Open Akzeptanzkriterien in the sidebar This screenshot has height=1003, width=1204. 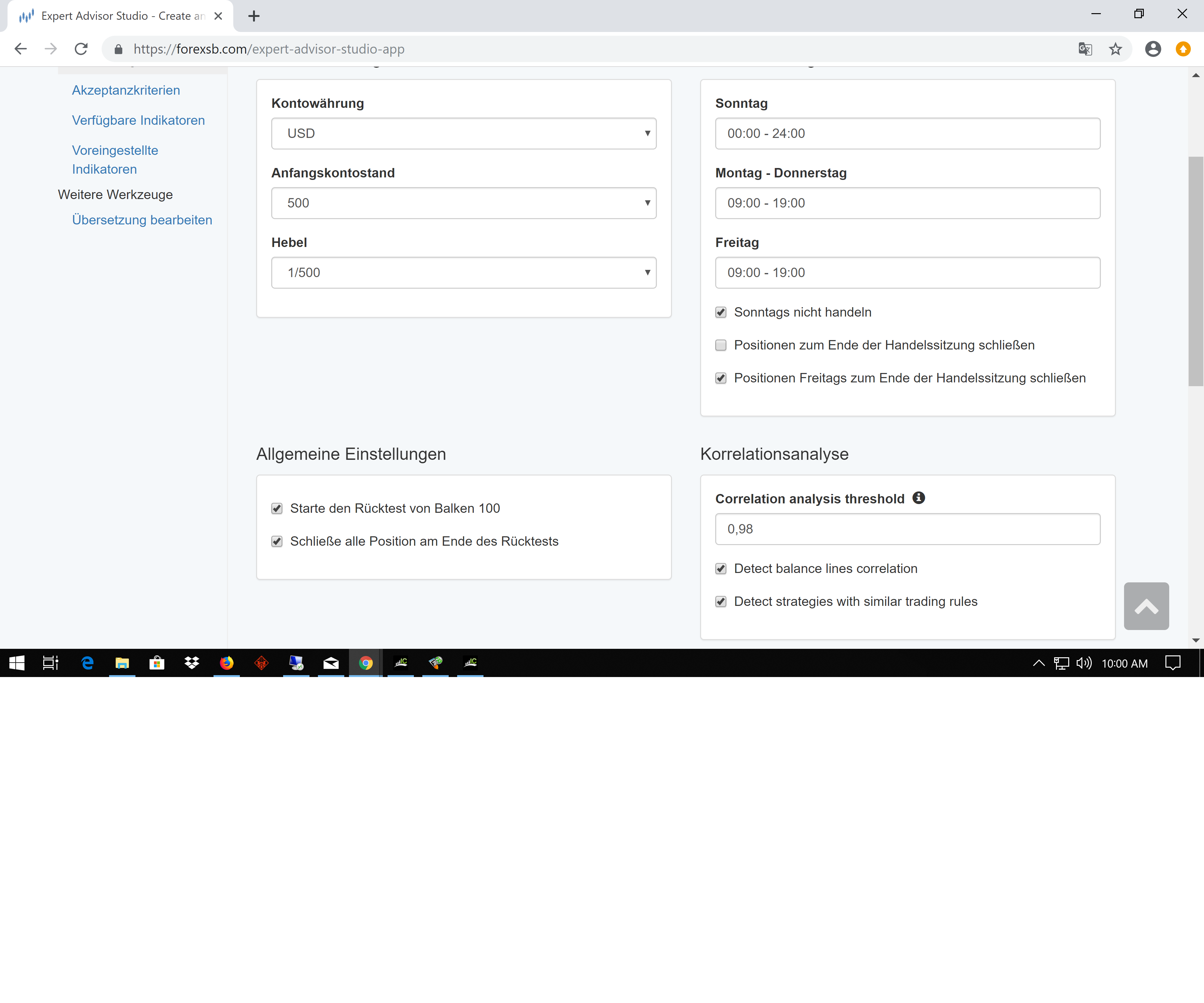[x=125, y=91]
